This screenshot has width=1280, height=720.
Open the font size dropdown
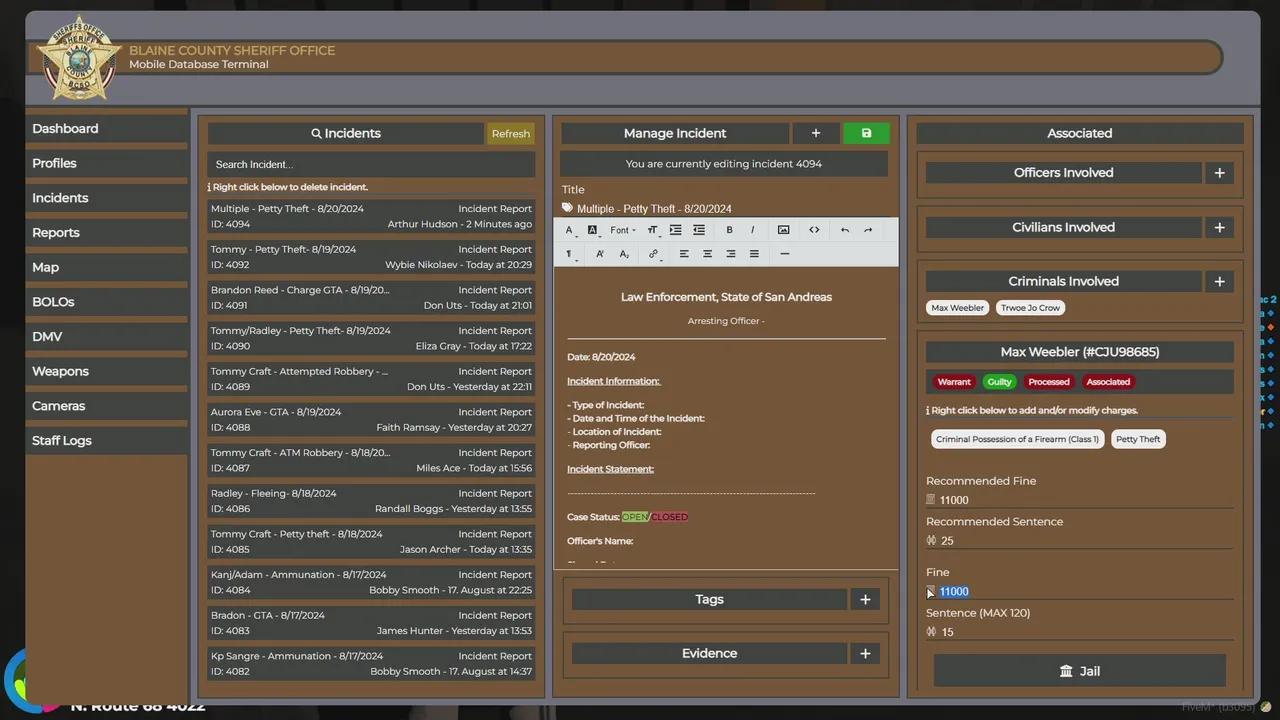(653, 230)
